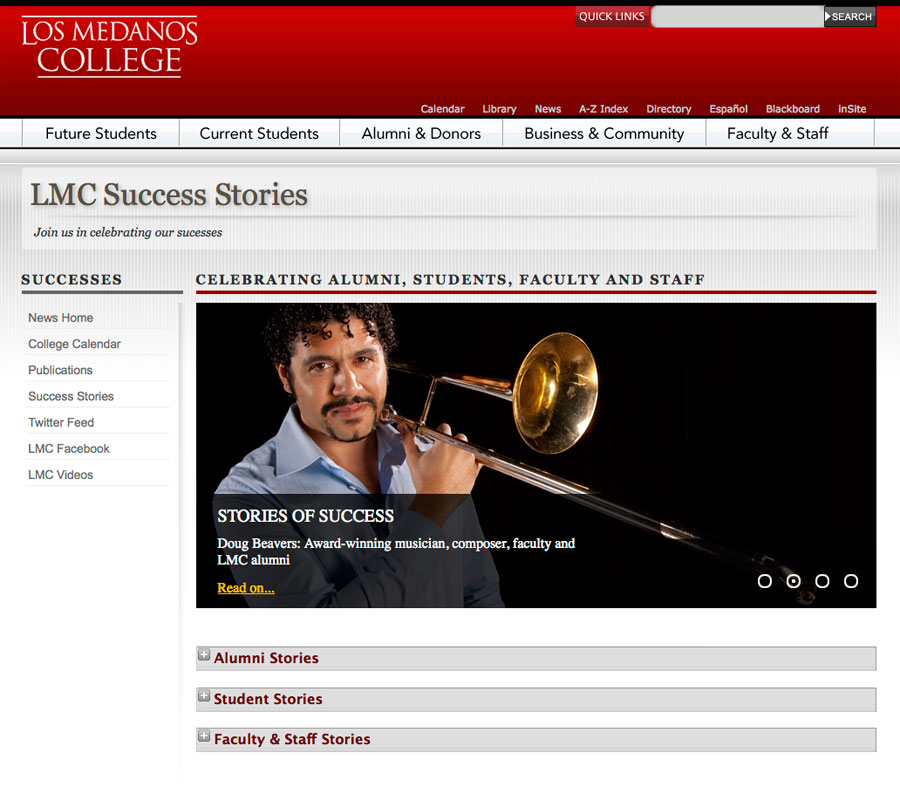The height and width of the screenshot is (794, 900).
Task: Open the Quick Links dropdown
Action: click(x=612, y=17)
